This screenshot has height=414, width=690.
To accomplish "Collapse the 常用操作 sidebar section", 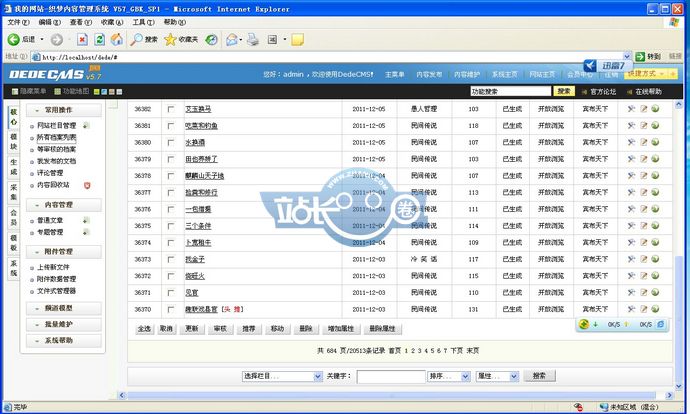I will 63,110.
